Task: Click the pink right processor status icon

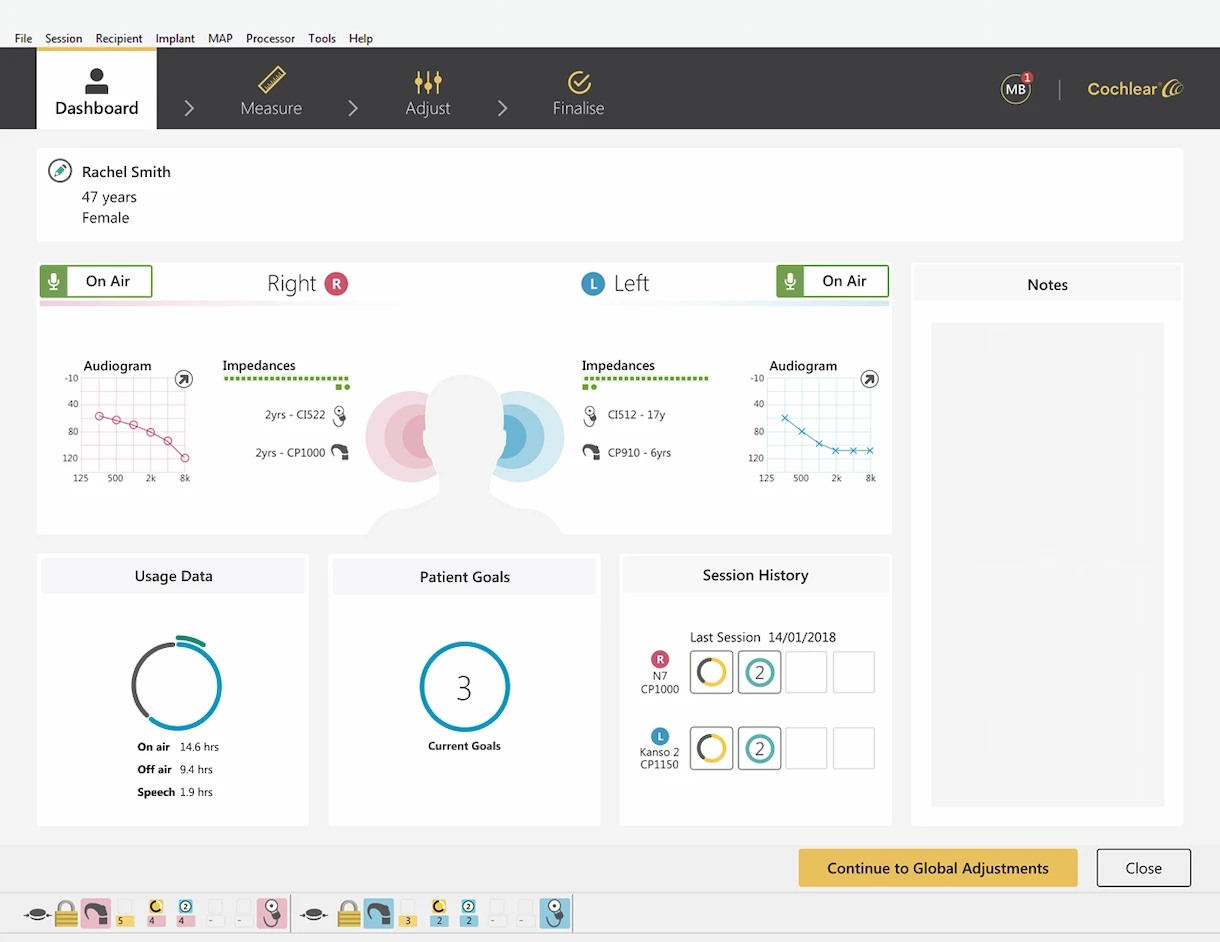Action: [95, 913]
